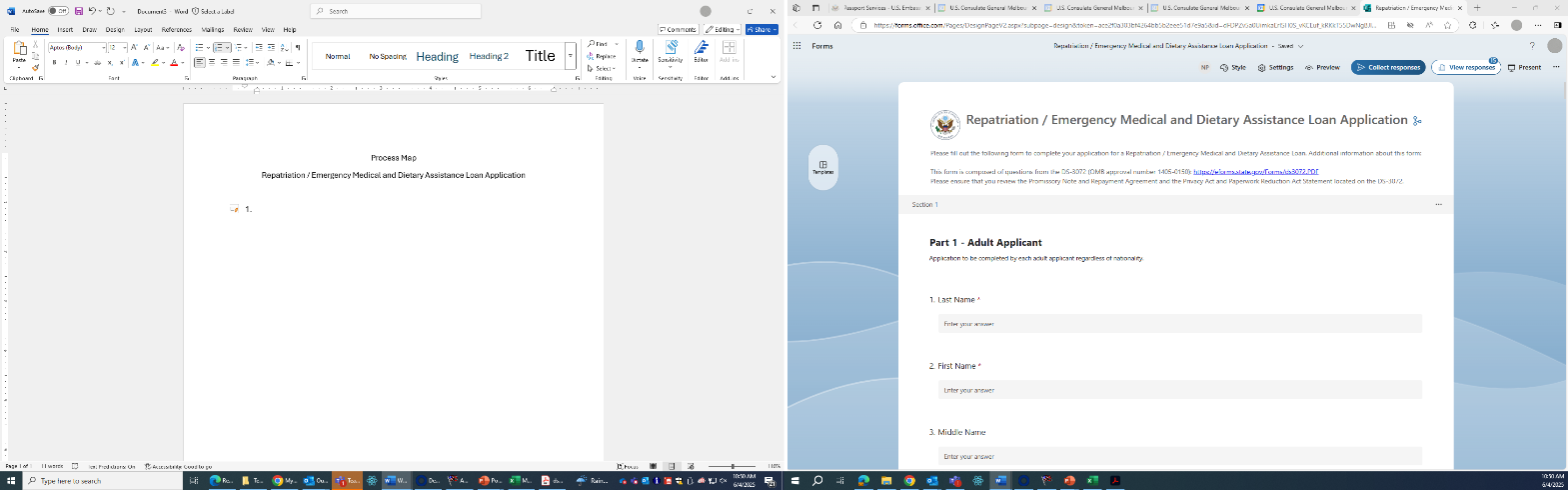Toggle AutoSave switch in Word
The height and width of the screenshot is (490, 1568).
click(59, 11)
